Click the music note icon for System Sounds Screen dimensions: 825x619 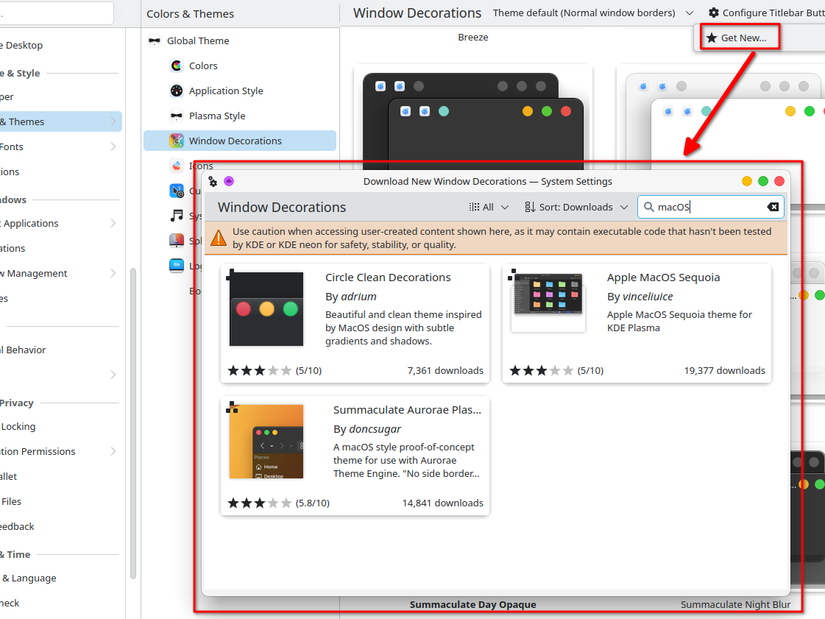(x=175, y=215)
